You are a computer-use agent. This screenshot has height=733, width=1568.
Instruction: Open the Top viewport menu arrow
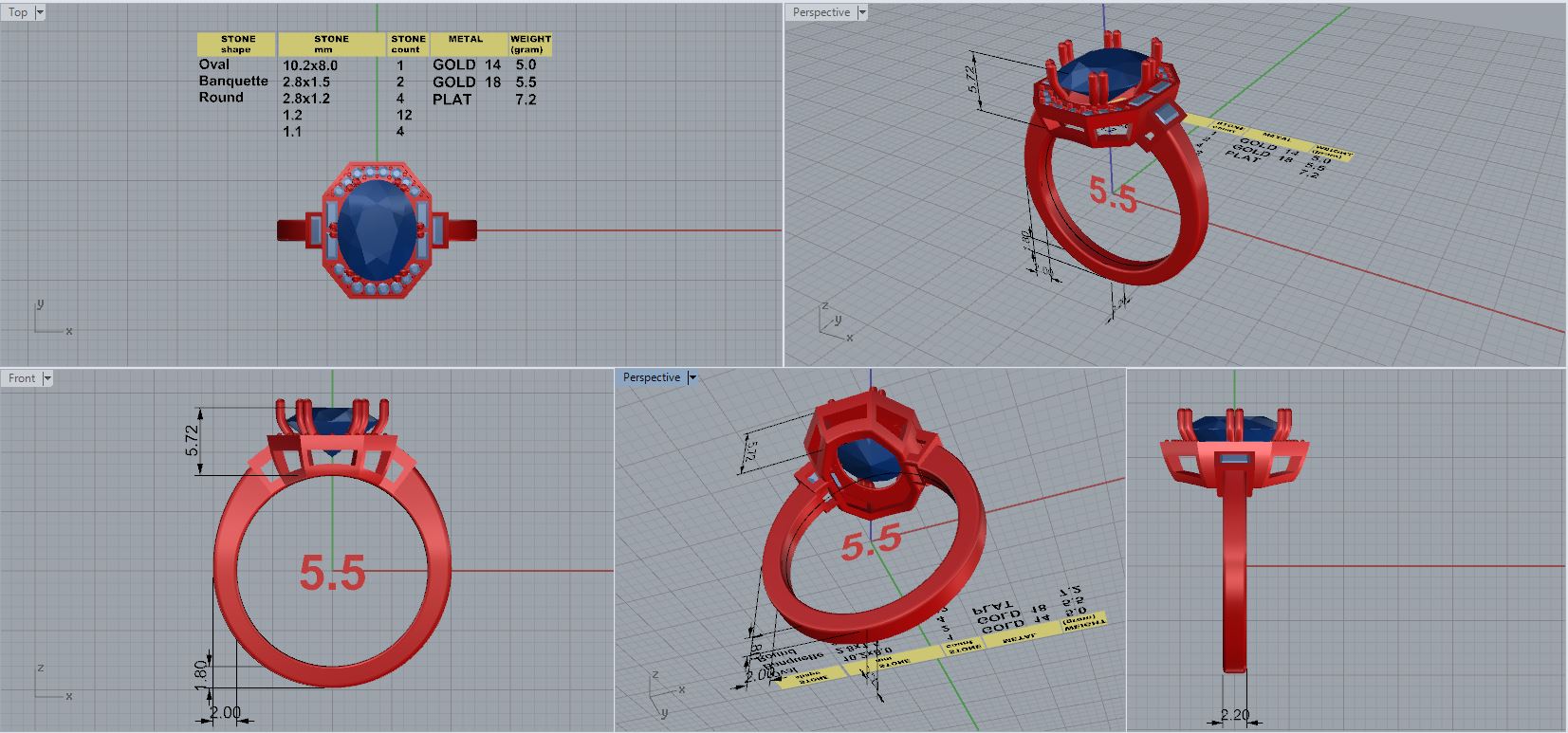pyautogui.click(x=40, y=12)
